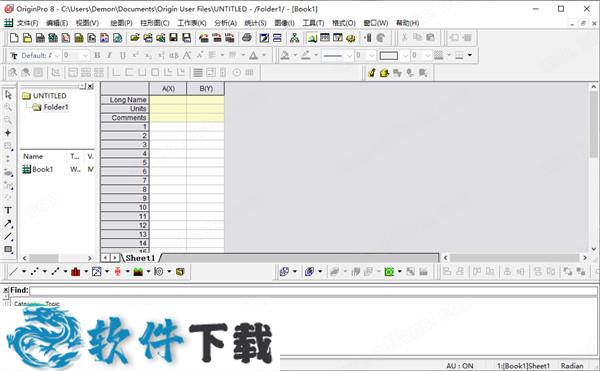This screenshot has height=371, width=600.
Task: Select the Units row header
Action: 125,109
